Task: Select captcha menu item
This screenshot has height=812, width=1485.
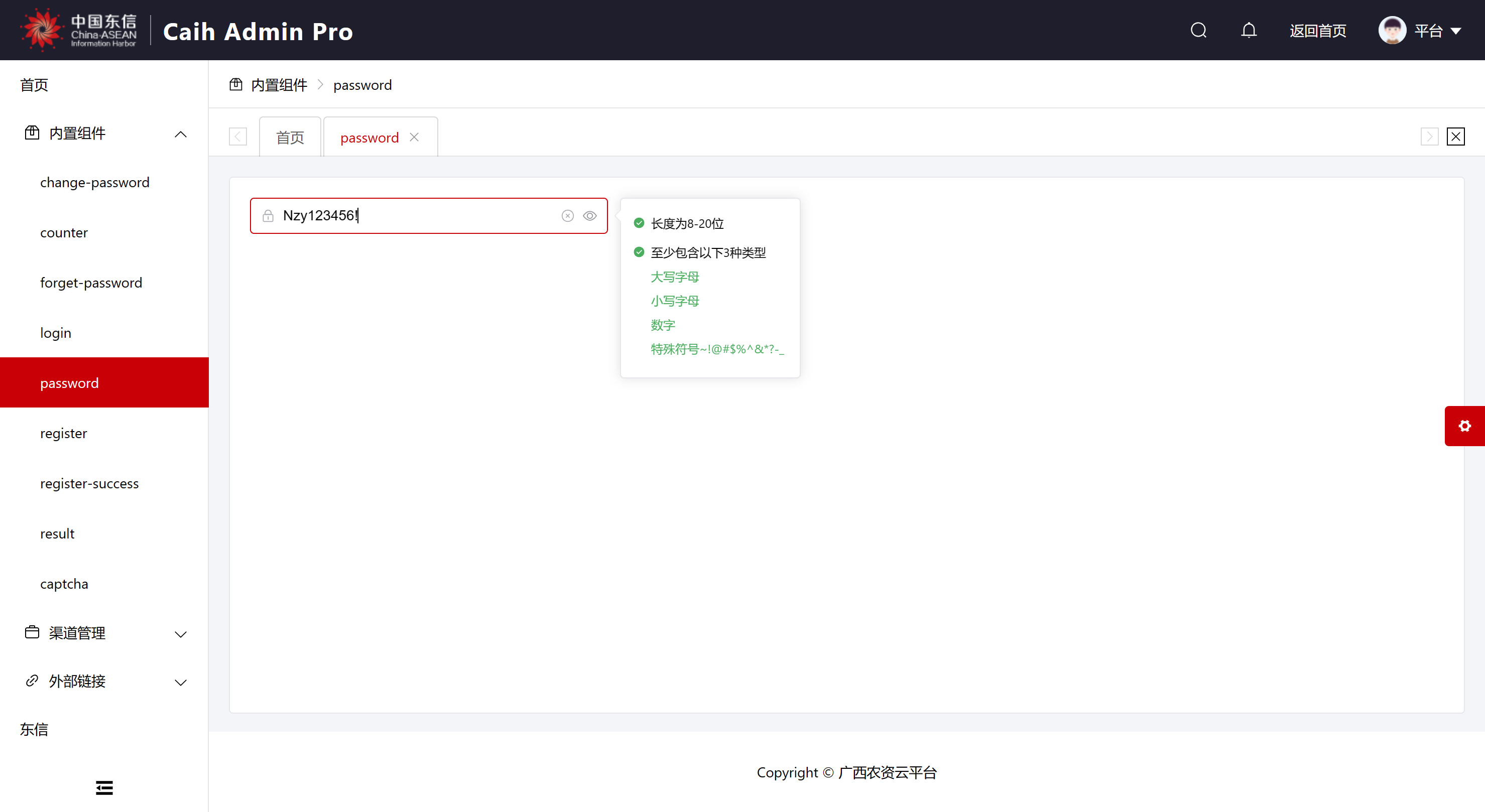Action: click(64, 584)
